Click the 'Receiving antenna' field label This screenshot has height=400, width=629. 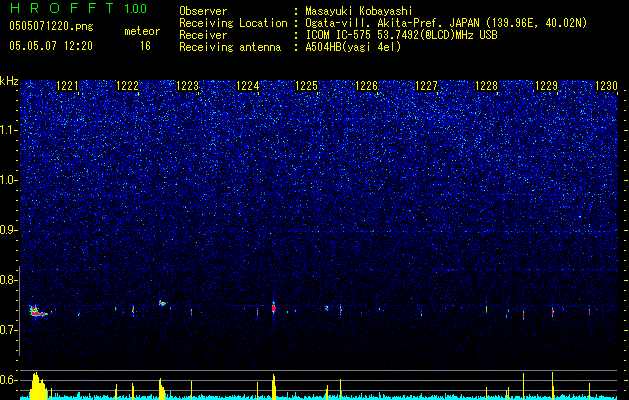pyautogui.click(x=230, y=47)
